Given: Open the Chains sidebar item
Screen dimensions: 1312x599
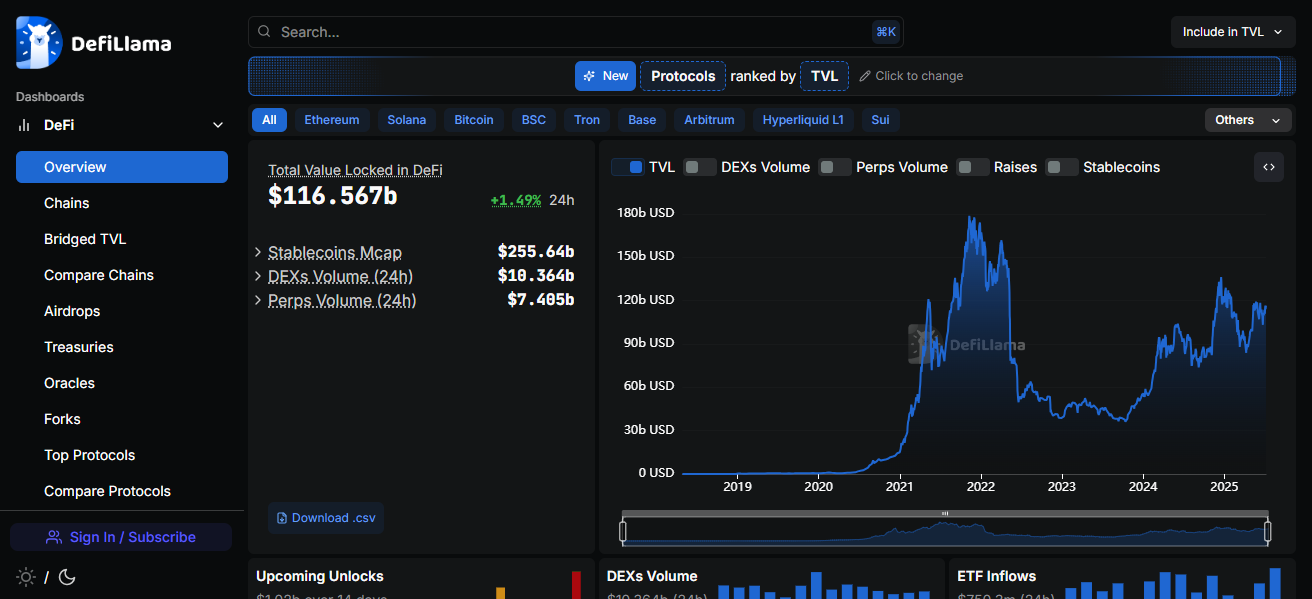Looking at the screenshot, I should [x=122, y=203].
